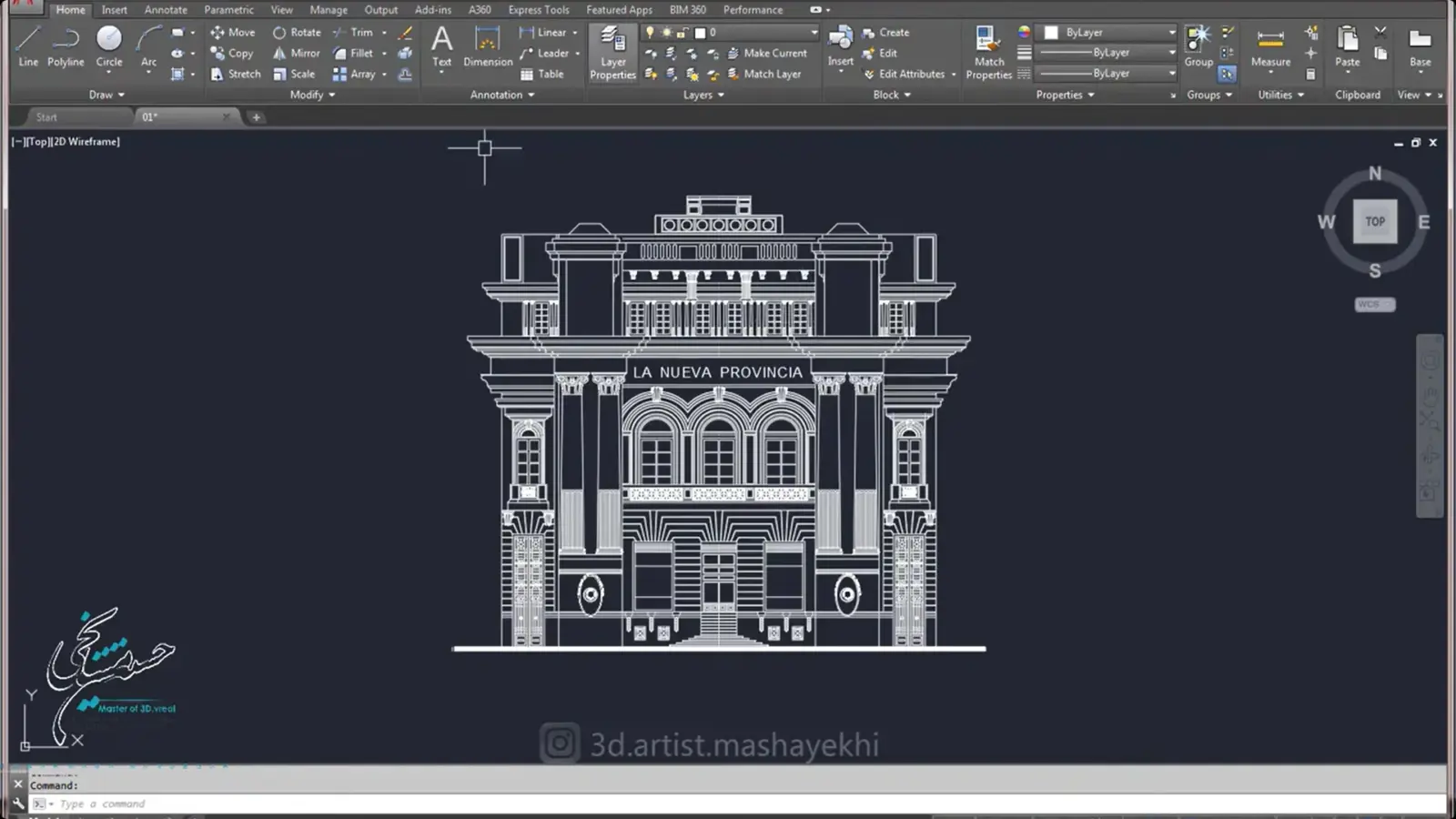Click the Insert block tool

[x=840, y=46]
